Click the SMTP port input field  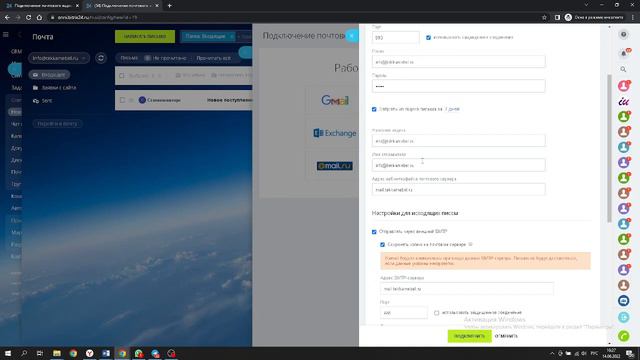click(404, 313)
